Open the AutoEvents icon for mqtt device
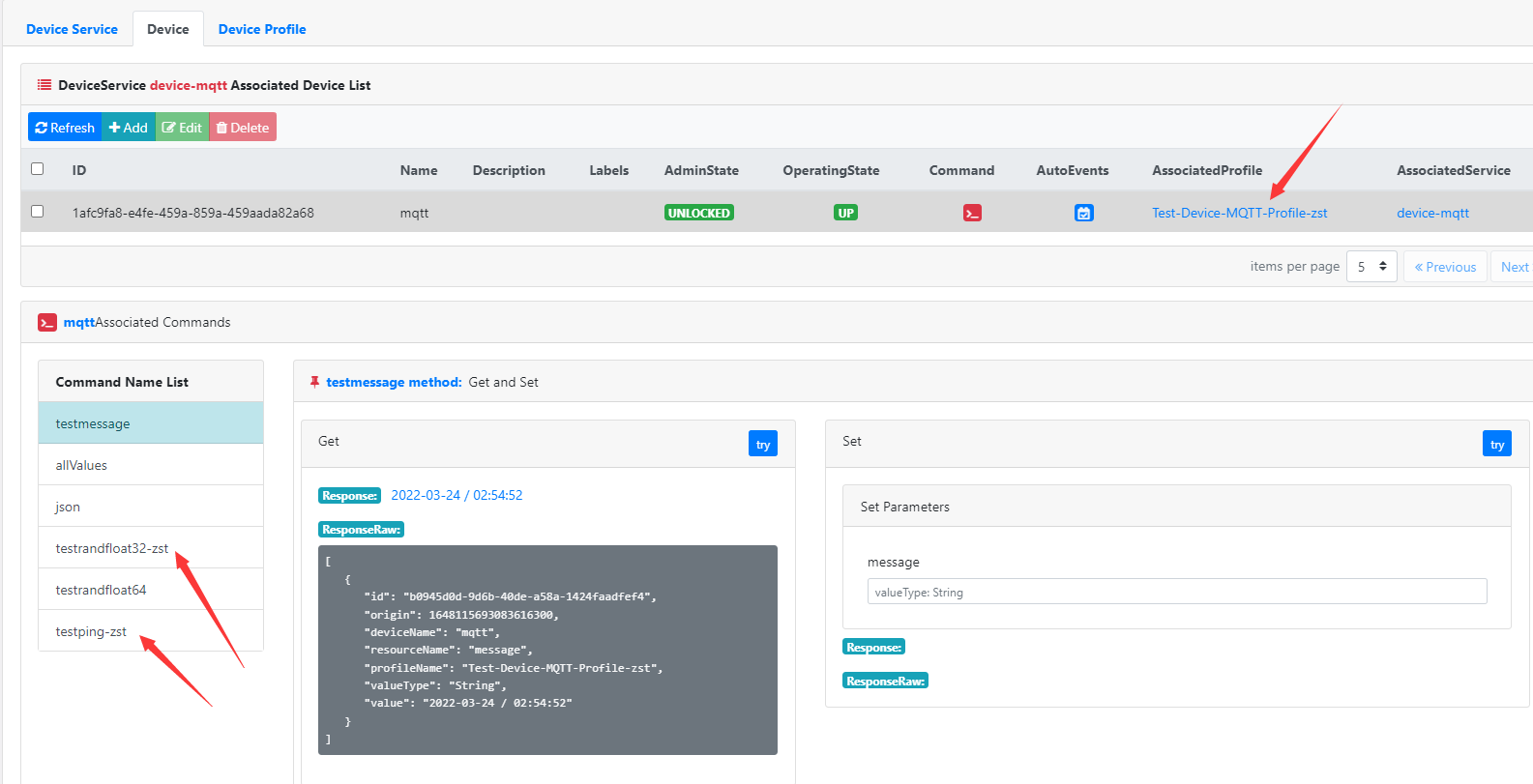1533x784 pixels. (1084, 213)
